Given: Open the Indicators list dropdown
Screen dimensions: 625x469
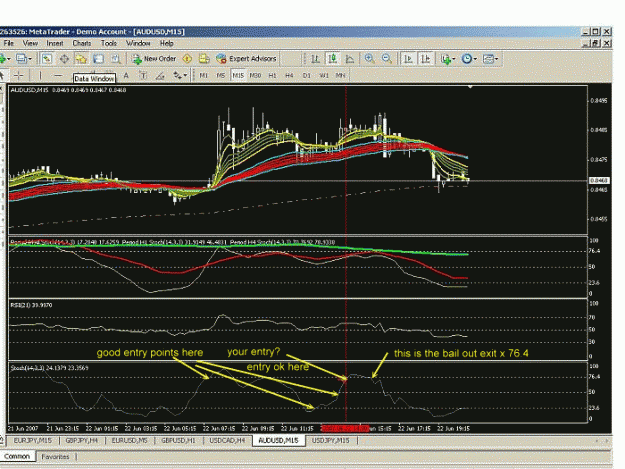Looking at the screenshot, I should (448, 59).
